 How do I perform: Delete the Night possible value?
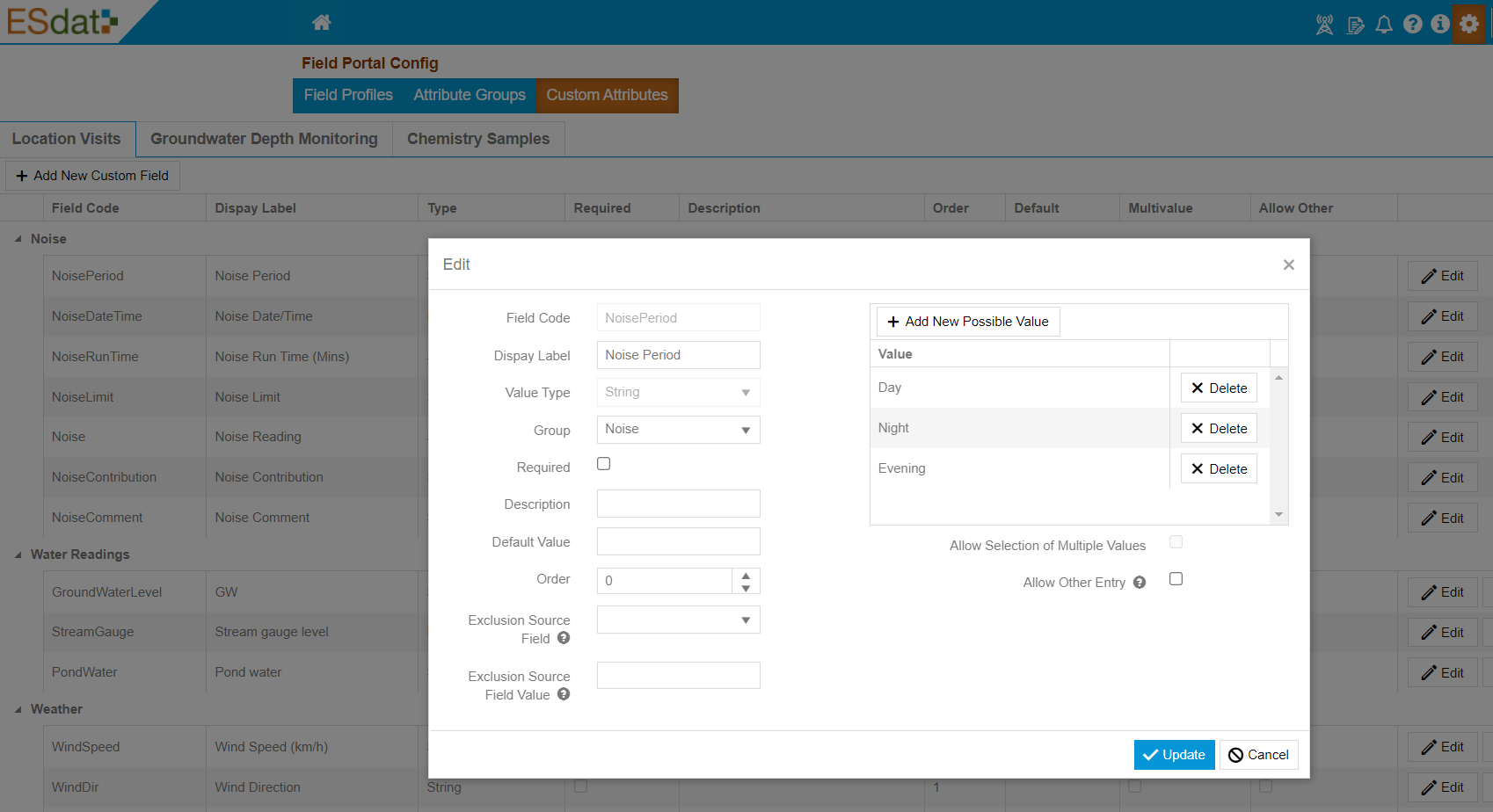(x=1219, y=428)
